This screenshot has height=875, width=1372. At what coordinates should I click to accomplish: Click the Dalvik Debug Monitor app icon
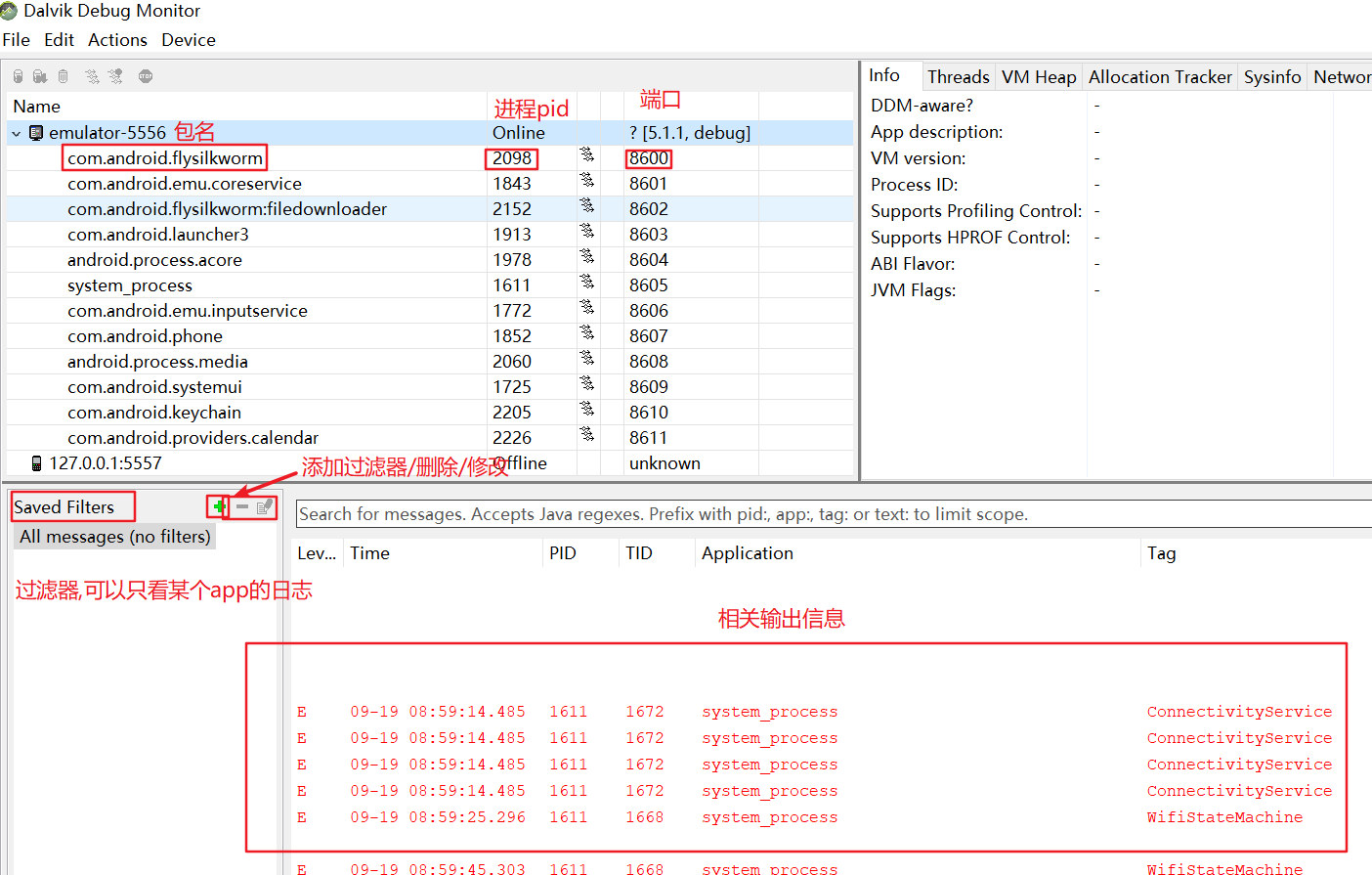click(10, 11)
